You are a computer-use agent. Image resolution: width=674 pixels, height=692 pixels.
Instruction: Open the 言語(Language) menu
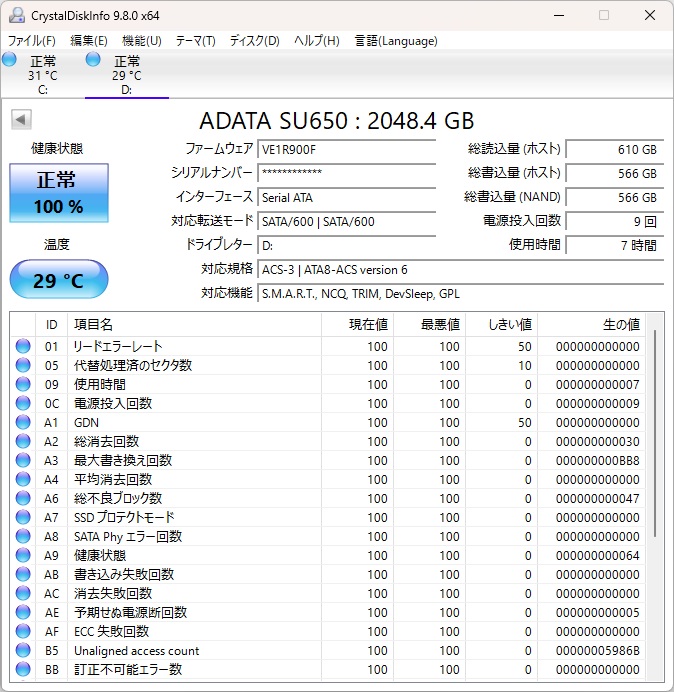pyautogui.click(x=396, y=41)
